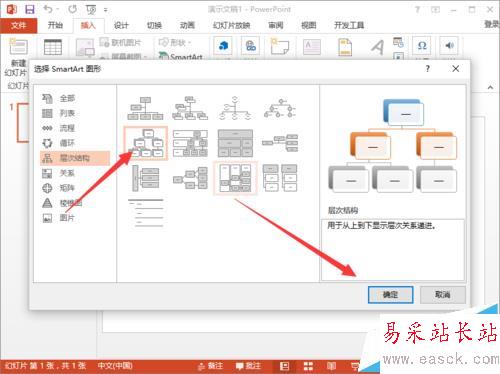500x374 pixels.
Task: Choose the Table Hierarchy layout thumbnail
Action: [x=235, y=143]
